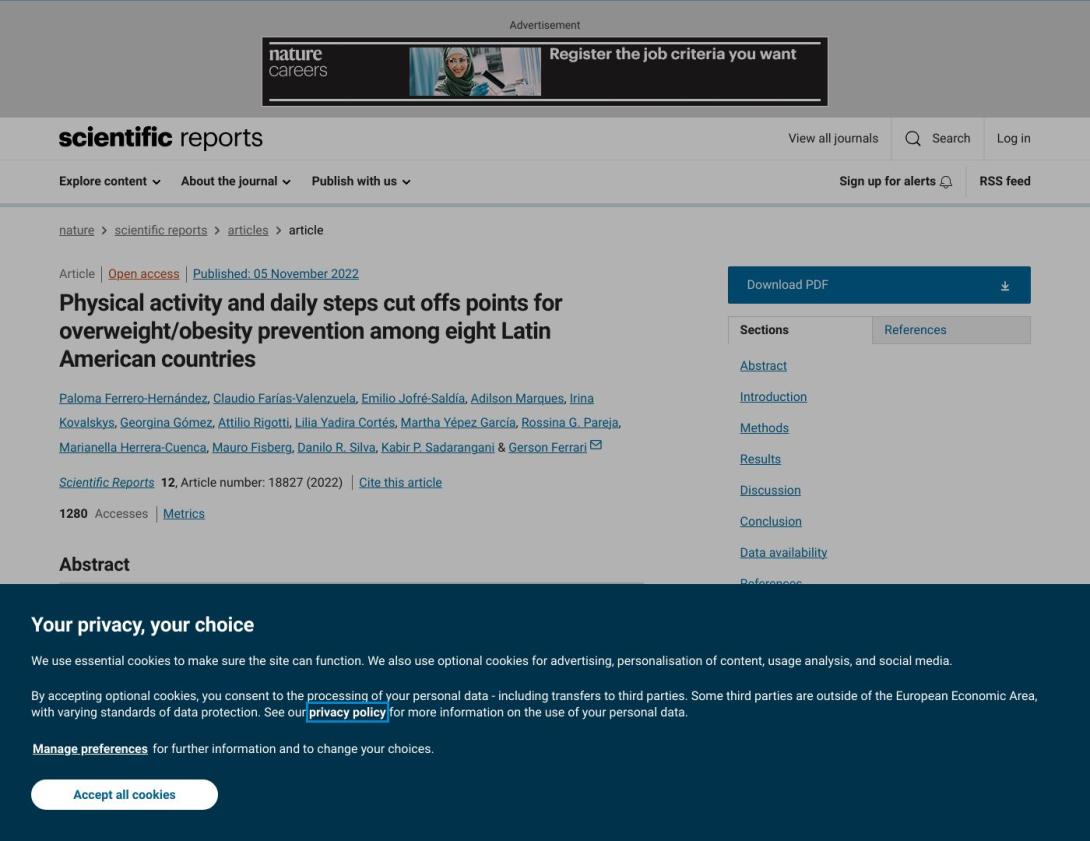Click the Log in link
Viewport: 1090px width, 841px height.
point(1013,139)
